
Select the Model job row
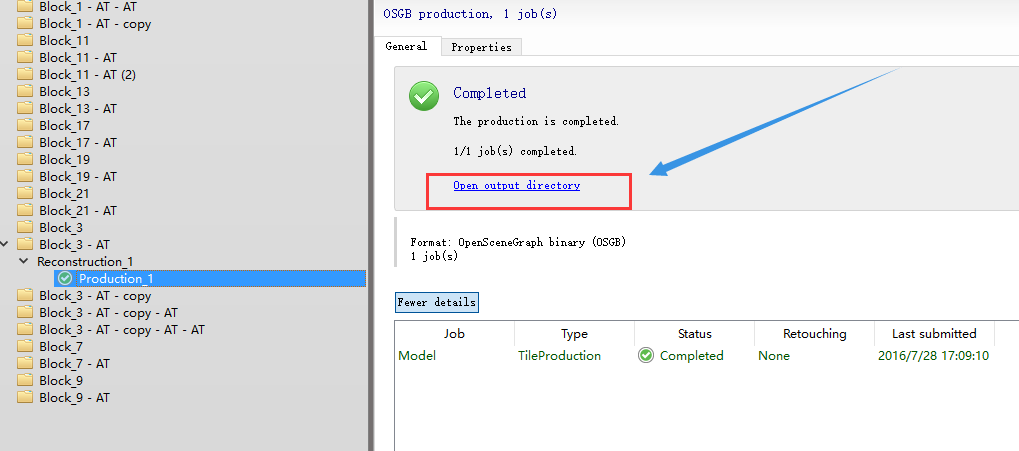[x=416, y=355]
